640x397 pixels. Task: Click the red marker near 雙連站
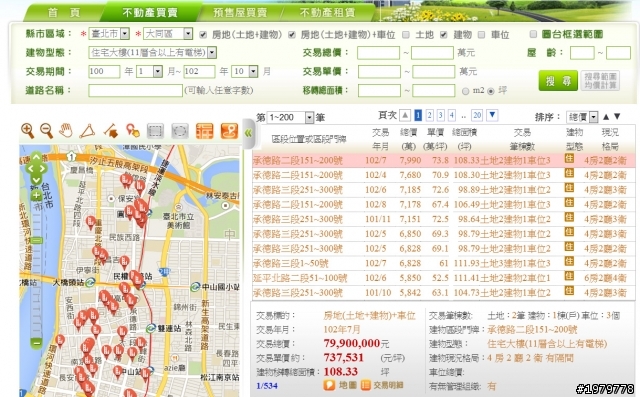point(141,343)
